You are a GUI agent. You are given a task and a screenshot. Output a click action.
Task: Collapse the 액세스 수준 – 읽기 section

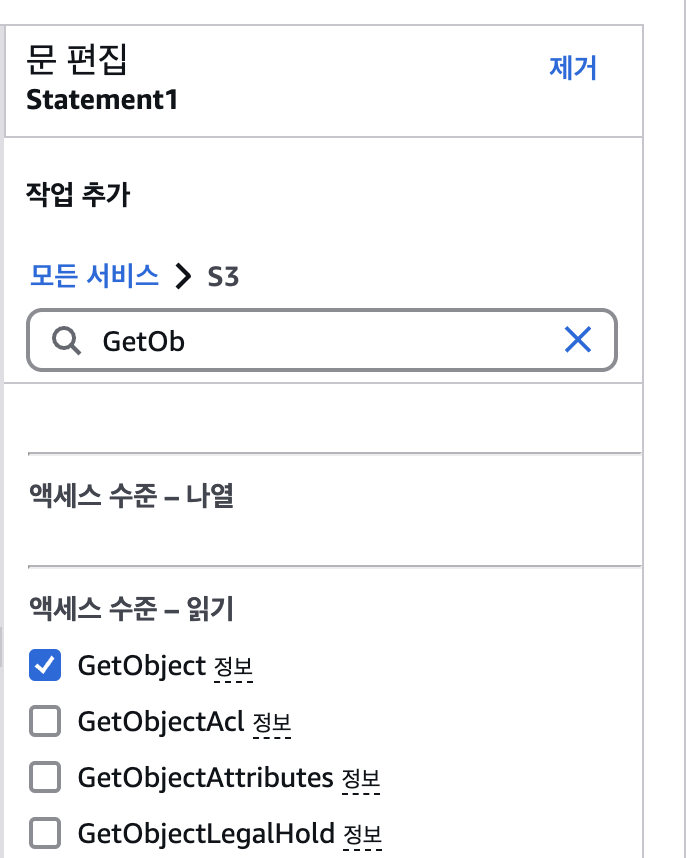coord(131,608)
